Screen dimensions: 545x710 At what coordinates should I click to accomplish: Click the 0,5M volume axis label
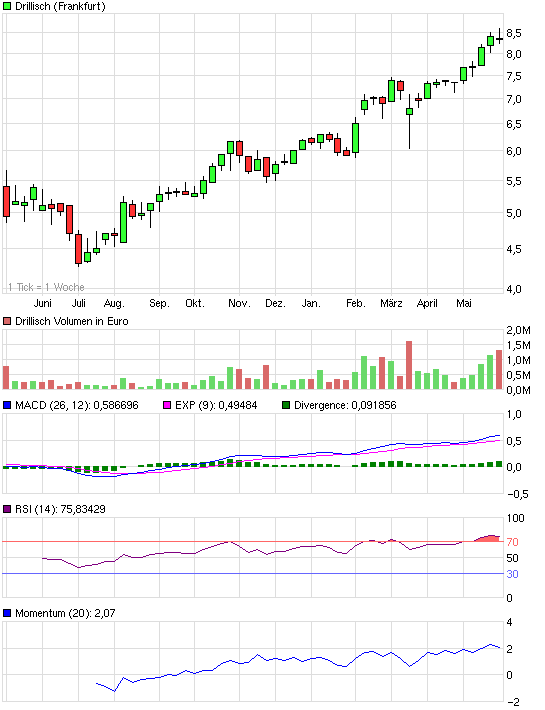[518, 375]
